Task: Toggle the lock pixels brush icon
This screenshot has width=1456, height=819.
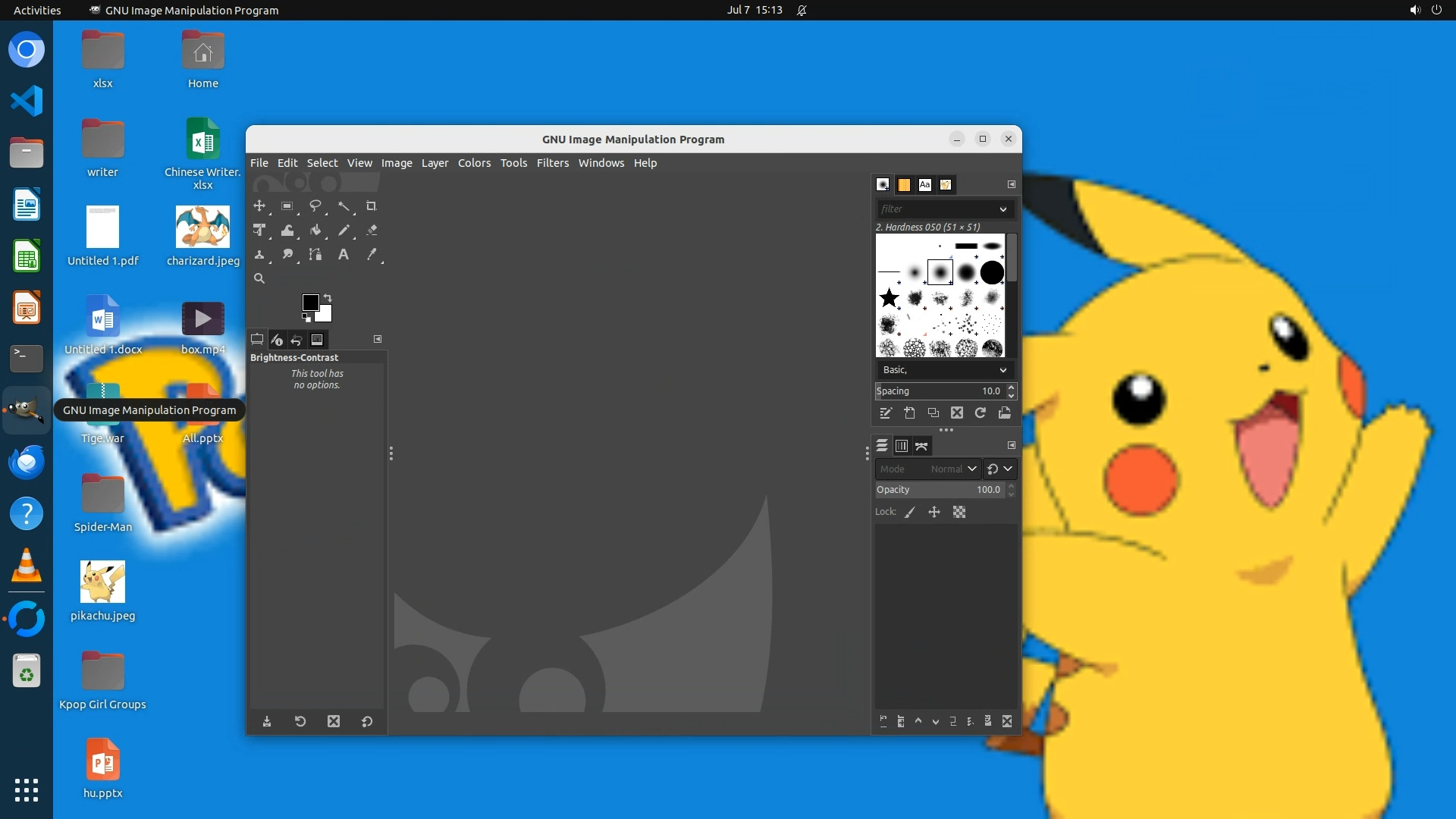Action: pyautogui.click(x=910, y=513)
